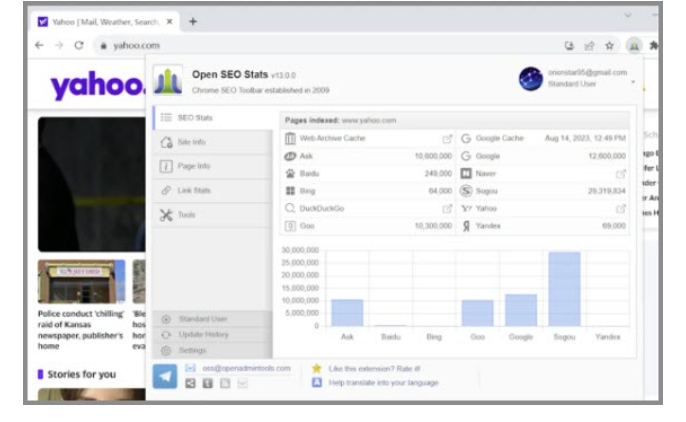The height and width of the screenshot is (422, 686).
Task: Select the Link Stats tab
Action: [x=213, y=191]
